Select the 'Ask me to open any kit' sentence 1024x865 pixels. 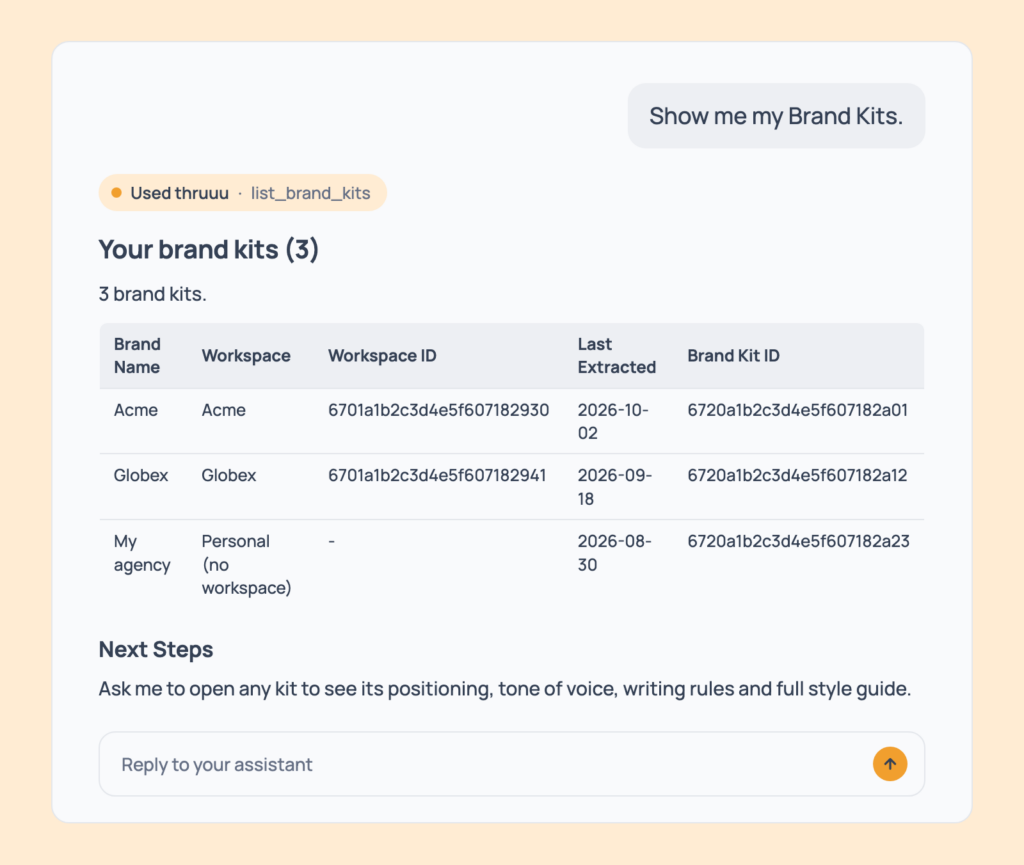pyautogui.click(x=504, y=689)
